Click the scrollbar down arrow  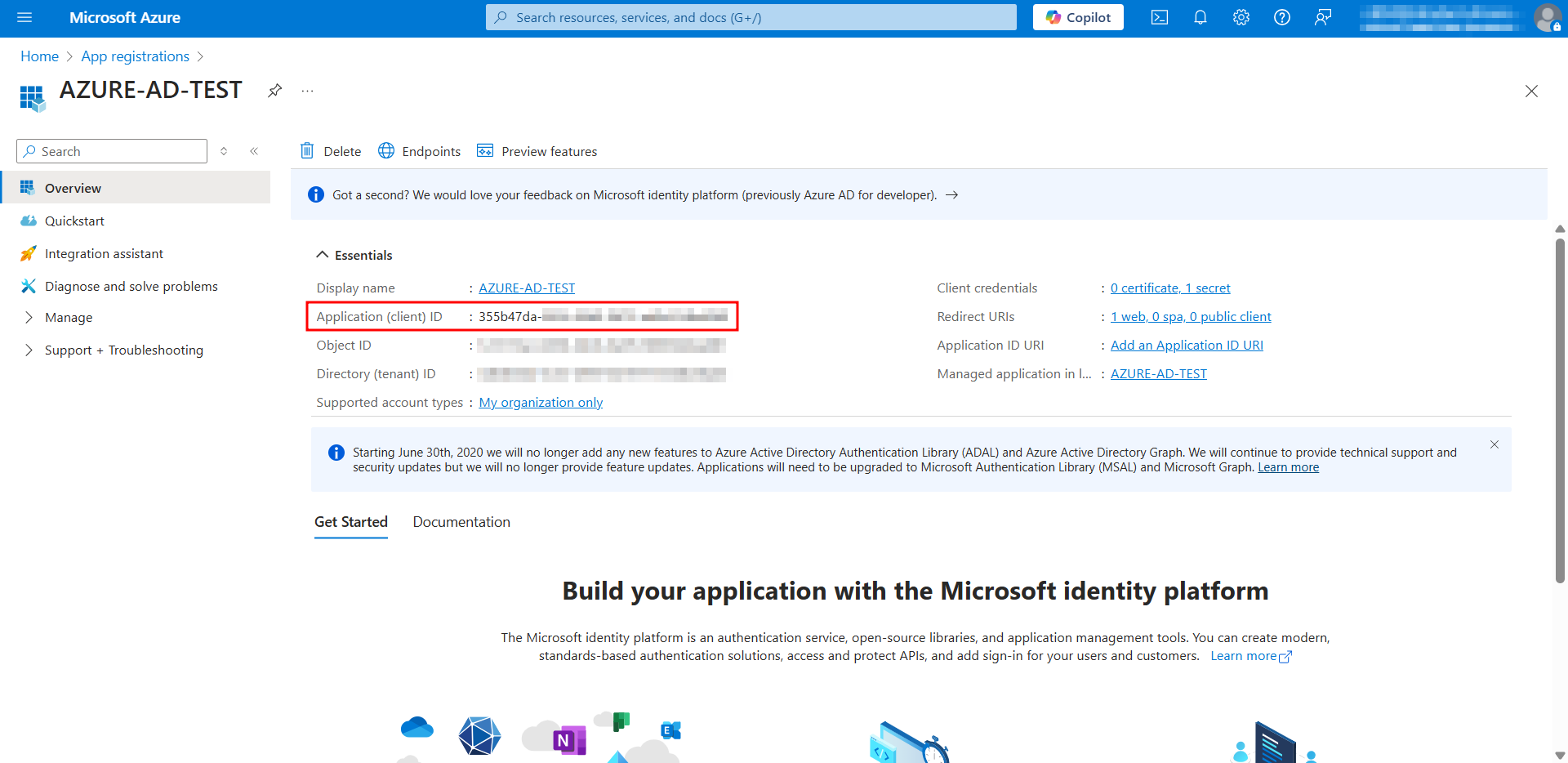[1560, 755]
